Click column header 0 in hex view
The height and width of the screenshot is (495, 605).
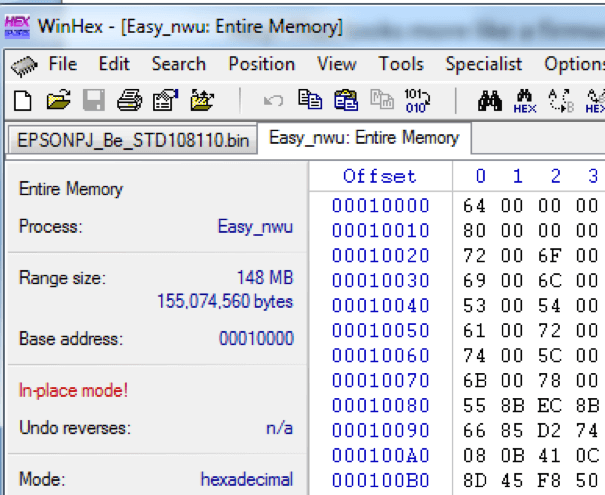click(480, 176)
